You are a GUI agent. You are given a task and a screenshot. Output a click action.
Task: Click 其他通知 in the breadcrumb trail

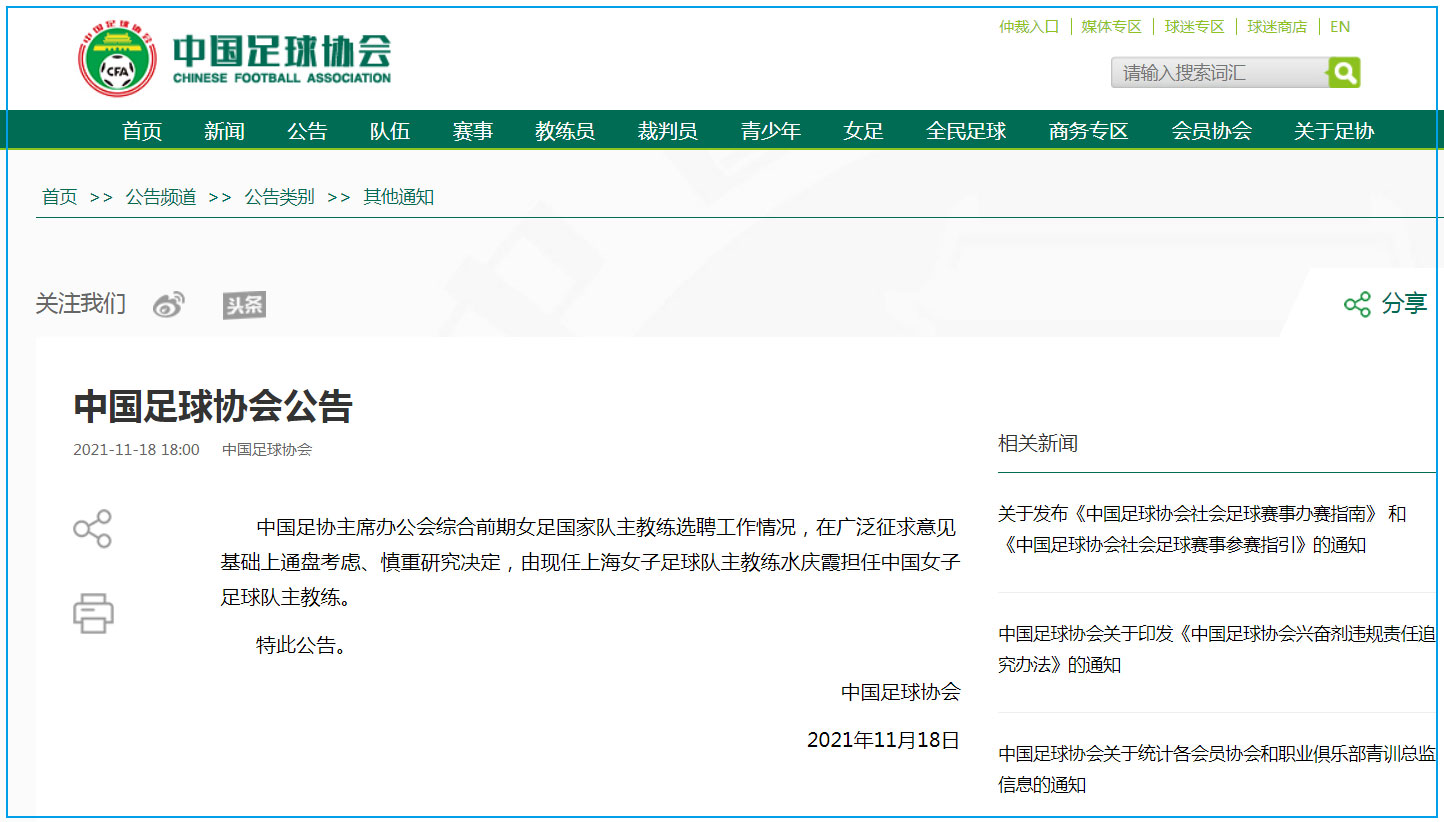tap(398, 197)
